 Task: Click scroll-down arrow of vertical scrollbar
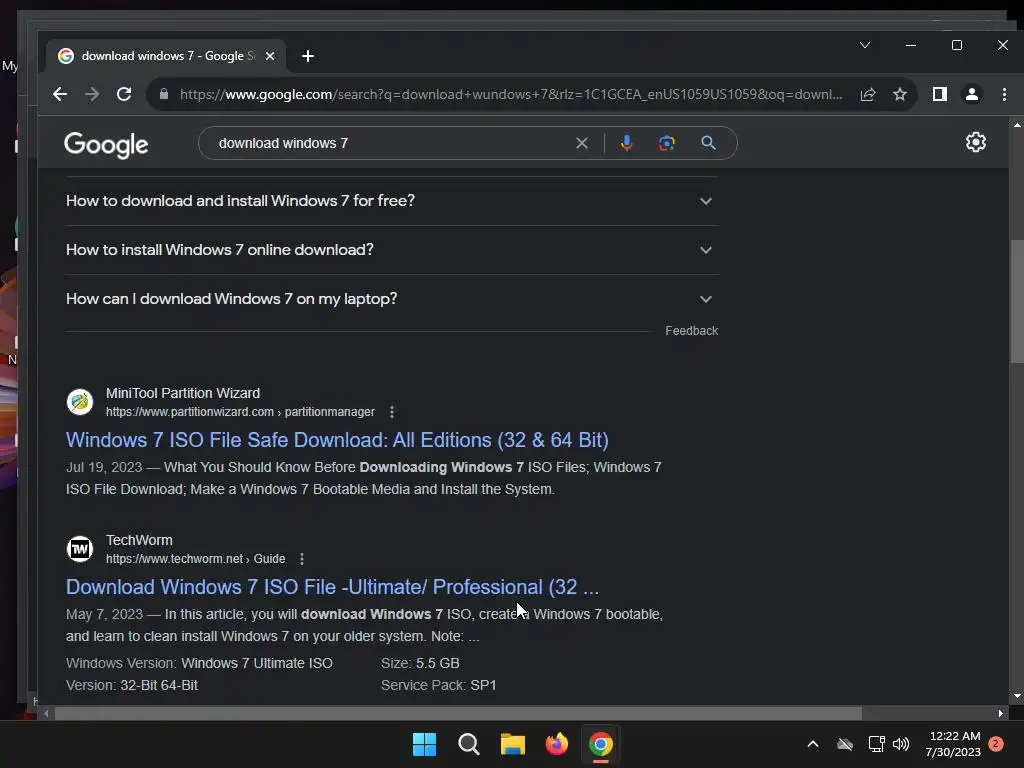coord(1017,696)
